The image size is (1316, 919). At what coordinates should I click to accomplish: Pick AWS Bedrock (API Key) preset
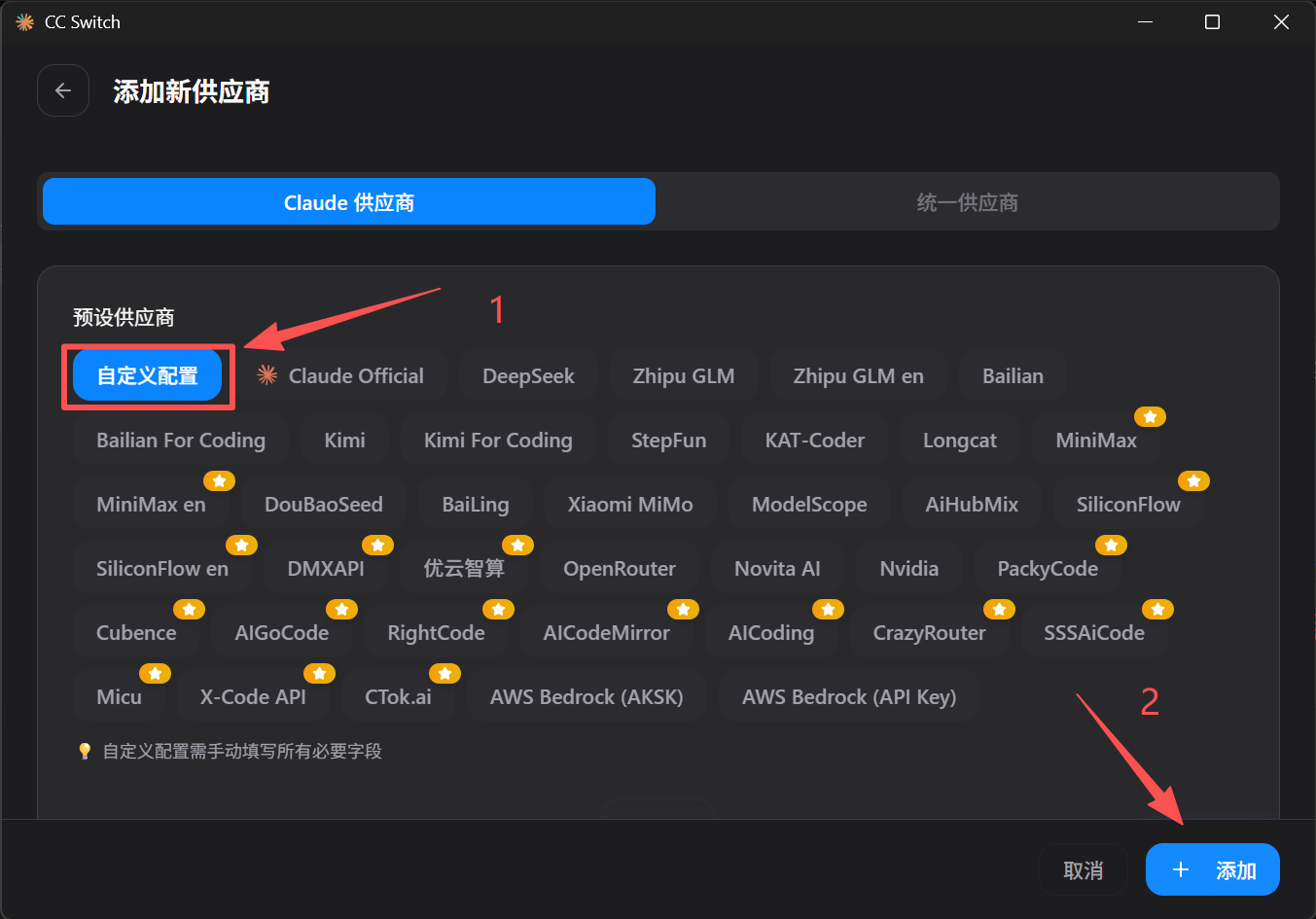tap(849, 696)
